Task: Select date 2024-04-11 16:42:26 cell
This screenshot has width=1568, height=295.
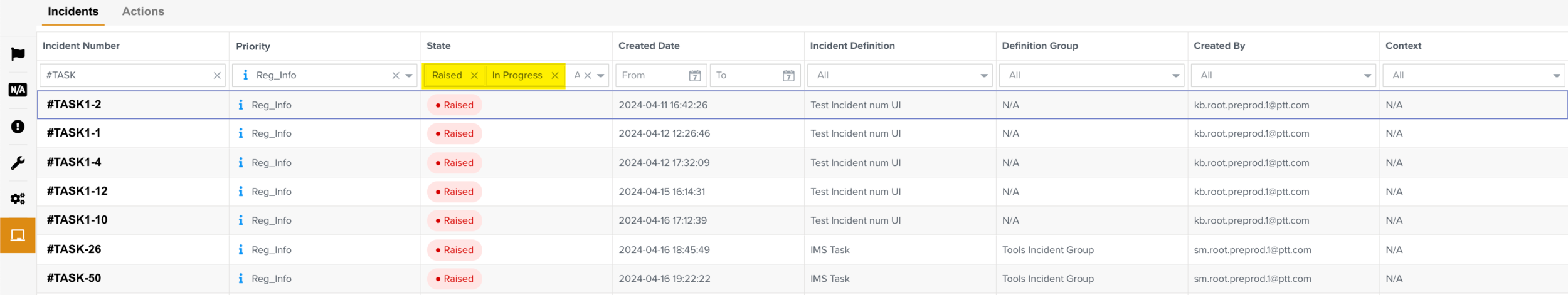Action: click(663, 105)
